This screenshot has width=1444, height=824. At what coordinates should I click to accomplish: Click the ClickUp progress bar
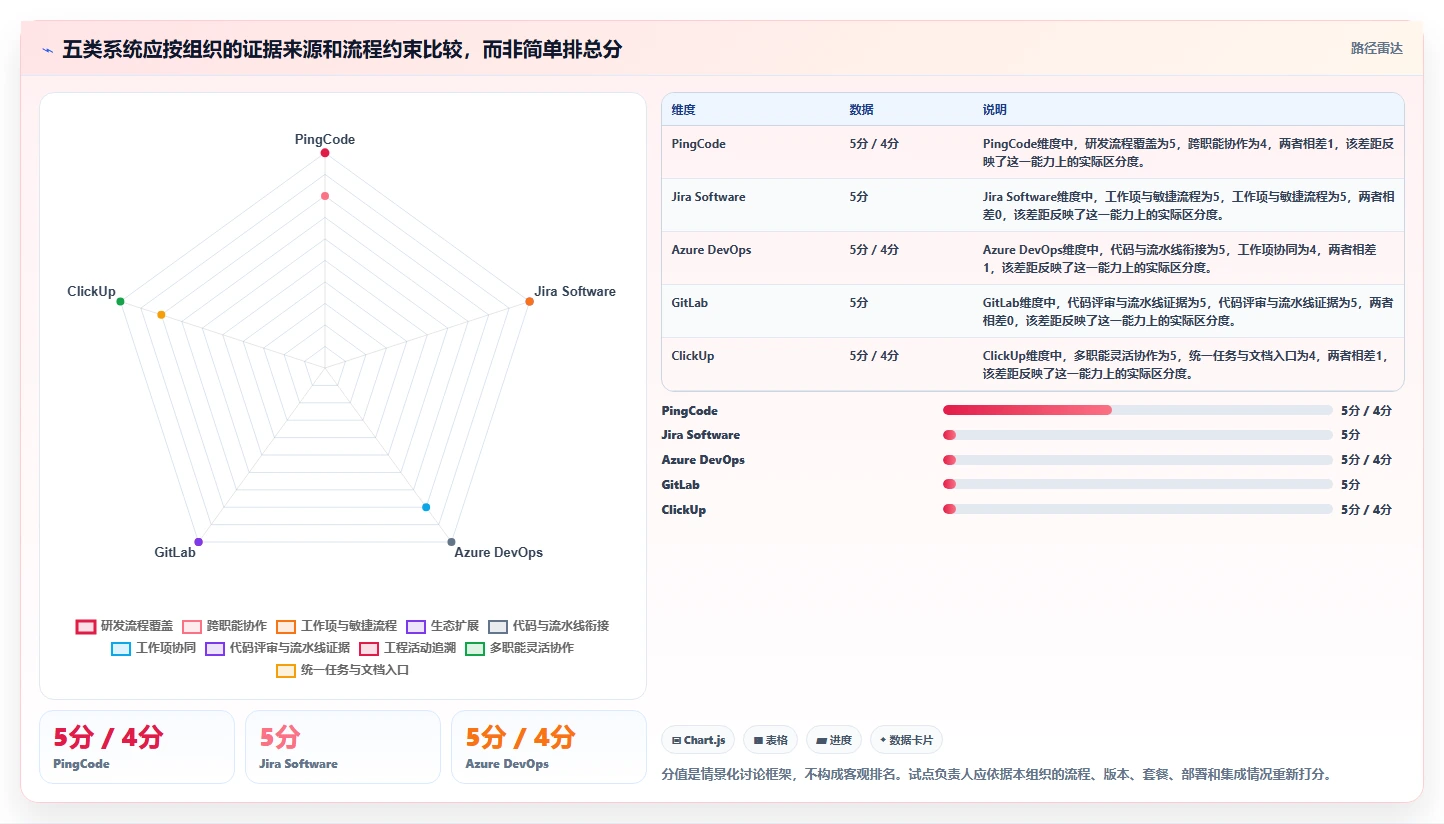(x=1138, y=509)
